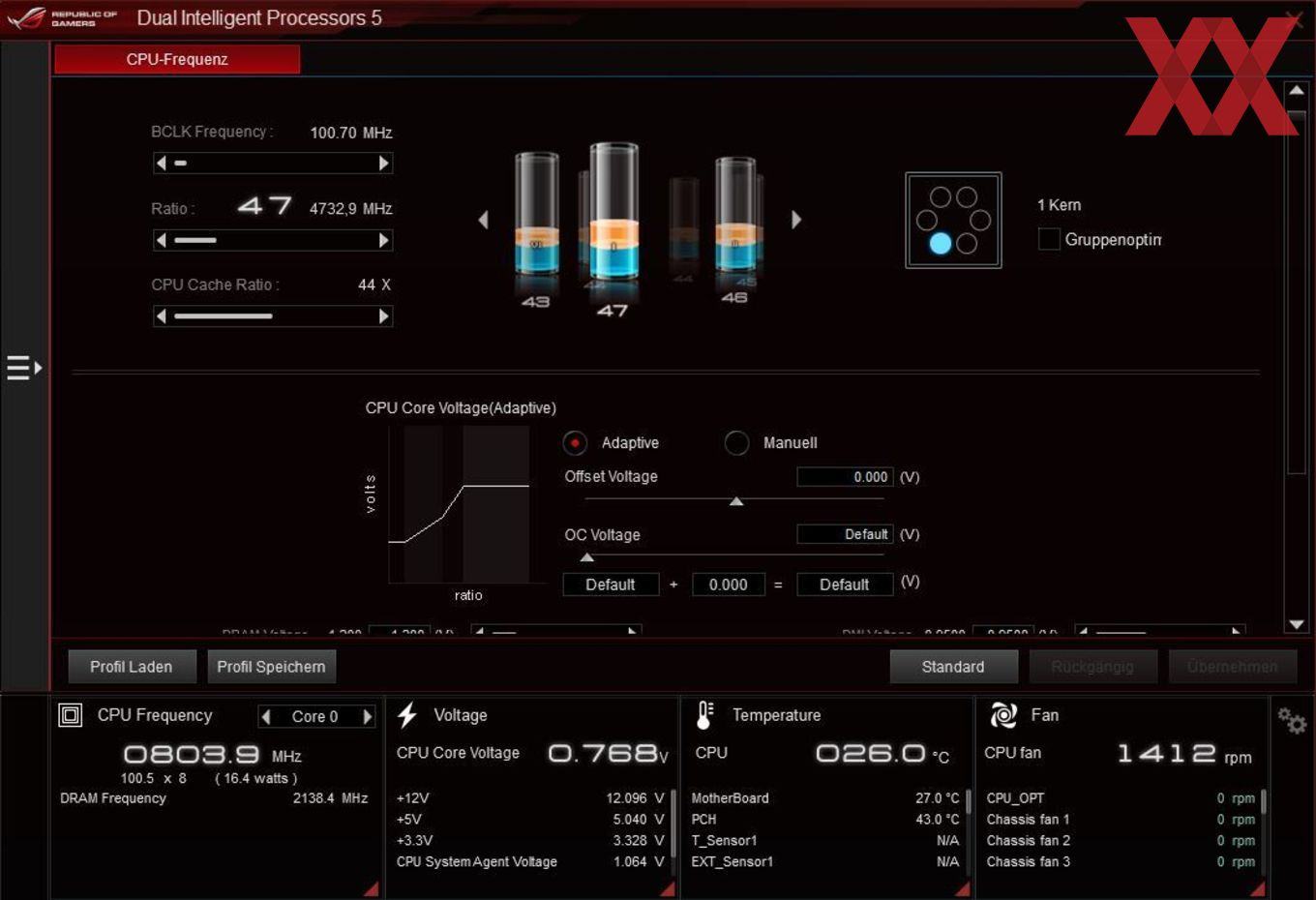Expand the Voltage panel corner triangle
The width and height of the screenshot is (1316, 900).
click(x=668, y=888)
